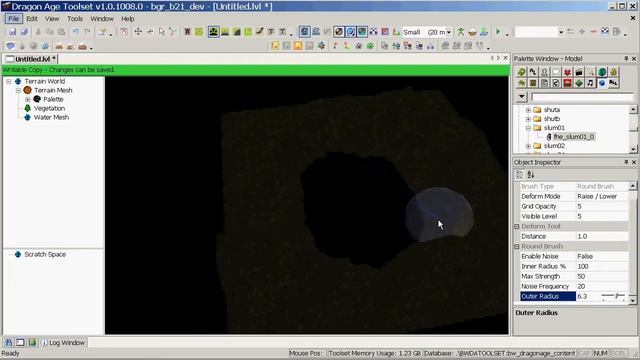Image resolution: width=640 pixels, height=360 pixels.
Task: Open the Help menu
Action: tap(128, 19)
